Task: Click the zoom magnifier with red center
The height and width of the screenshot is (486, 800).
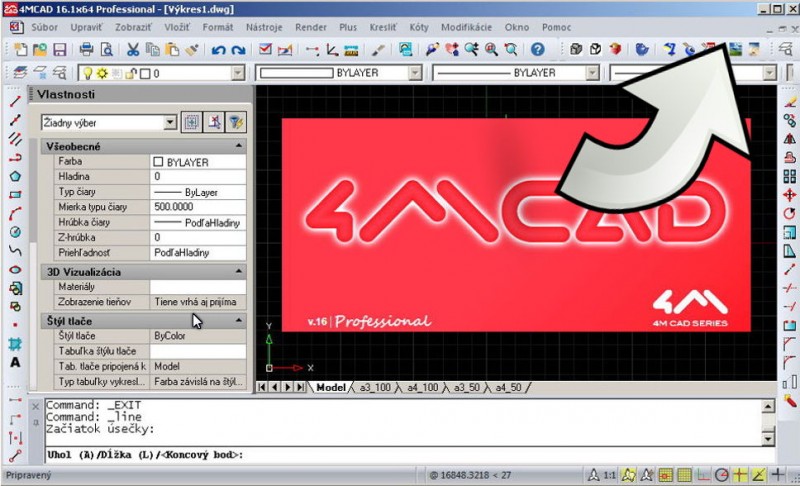Action: click(491, 49)
